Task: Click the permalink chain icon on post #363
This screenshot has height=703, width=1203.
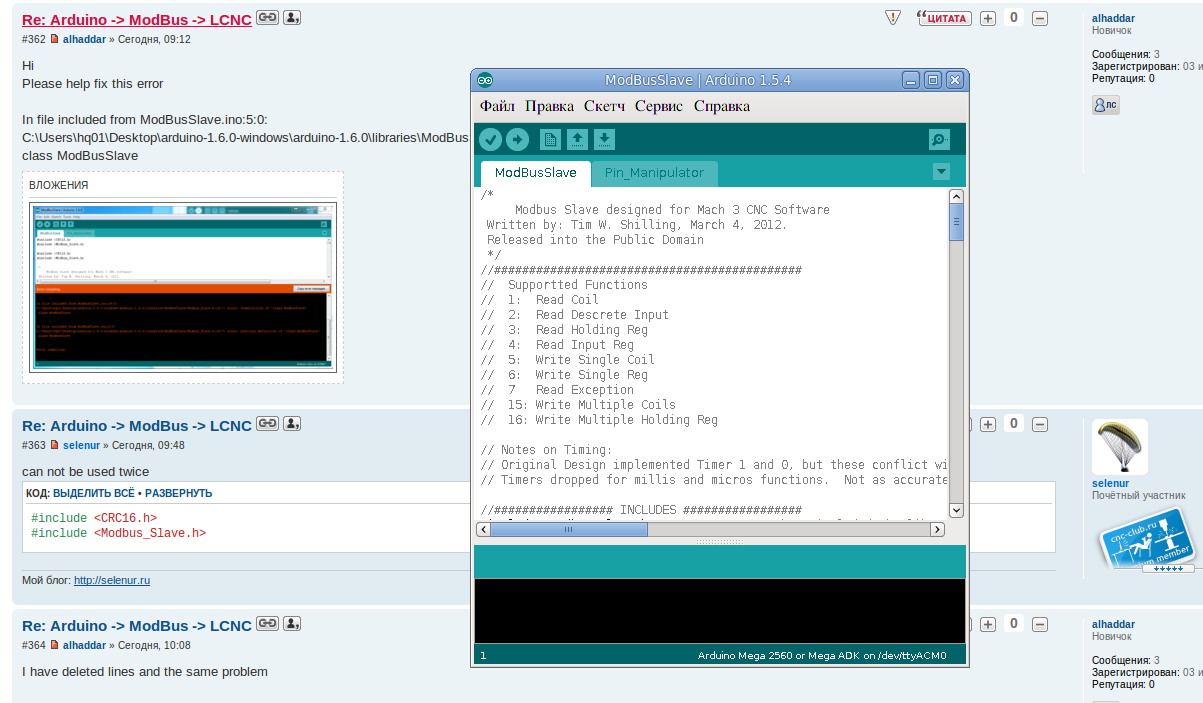Action: click(x=267, y=424)
